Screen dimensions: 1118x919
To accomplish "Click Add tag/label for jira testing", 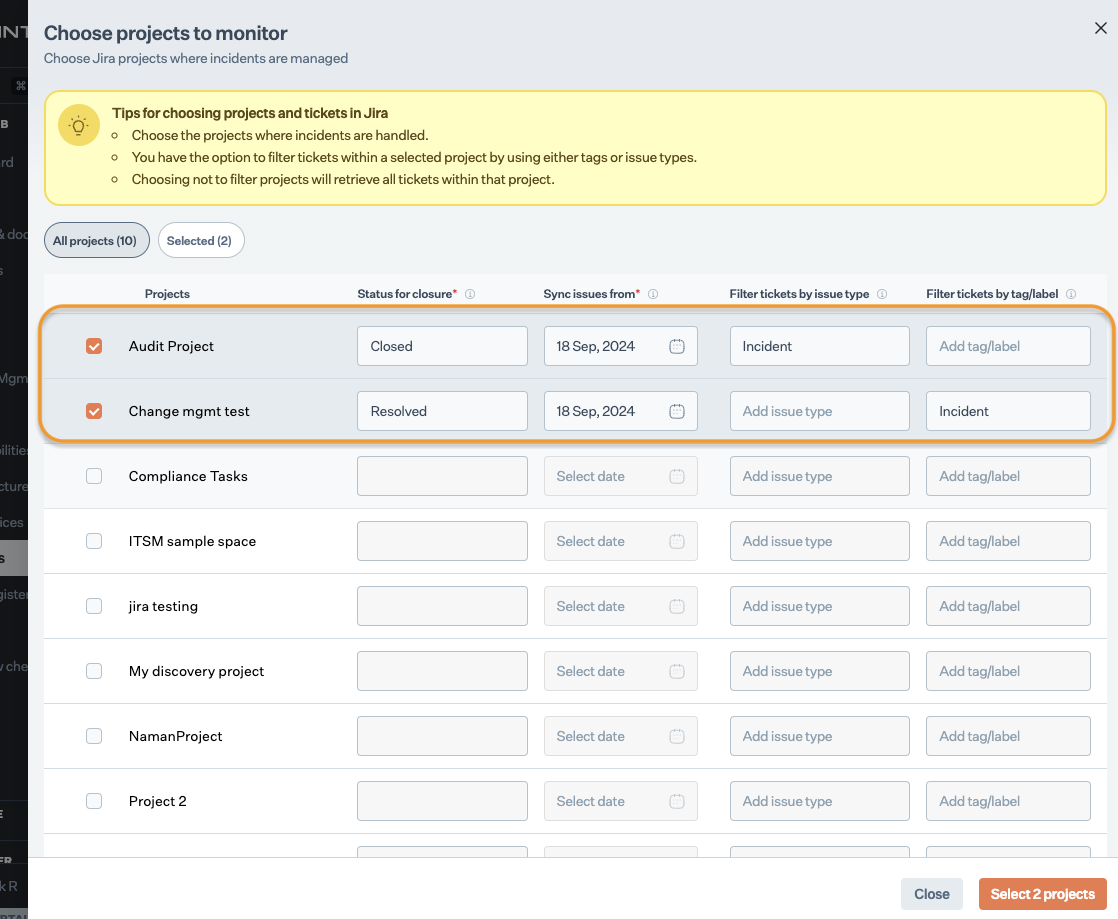I will [x=1008, y=606].
